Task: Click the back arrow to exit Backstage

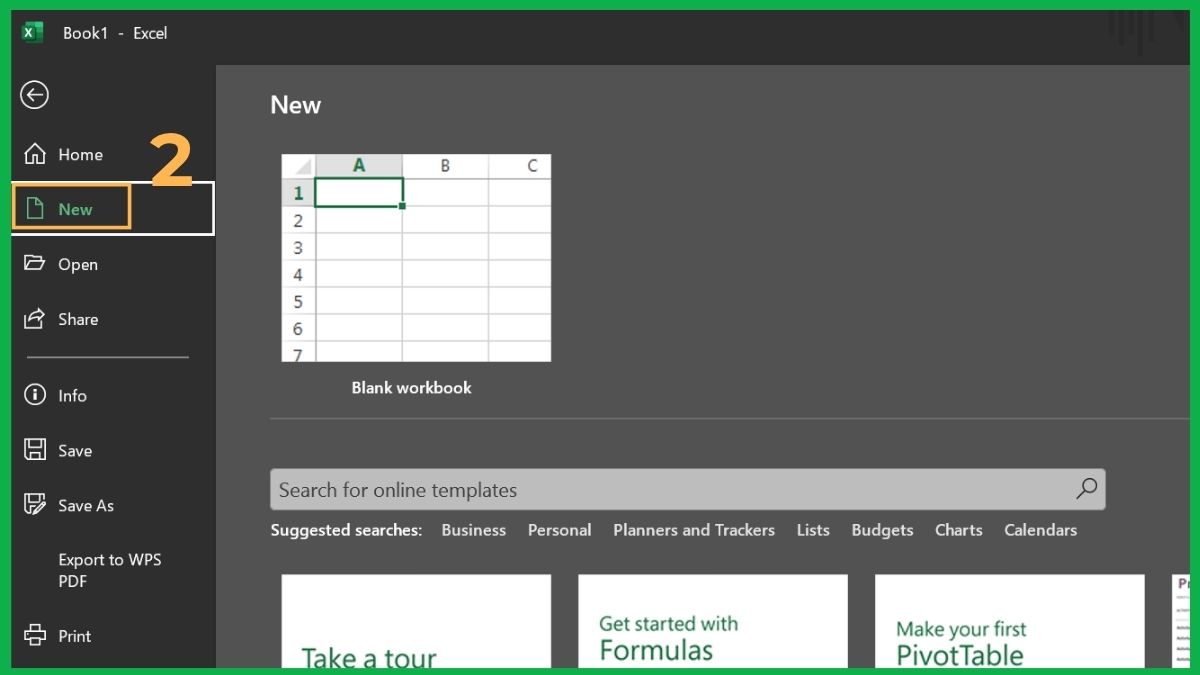Action: tap(34, 95)
